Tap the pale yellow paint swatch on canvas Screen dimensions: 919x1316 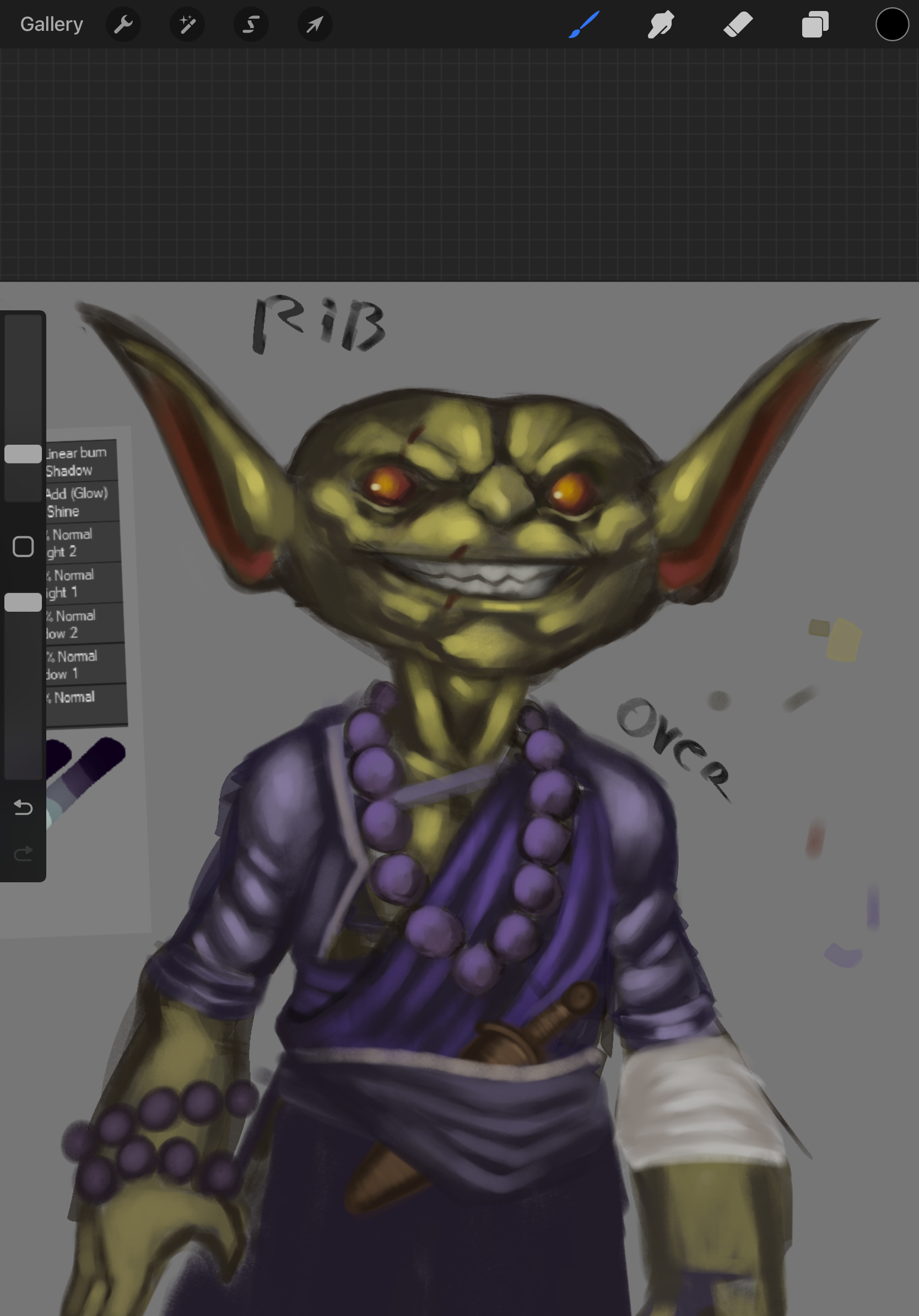[844, 641]
